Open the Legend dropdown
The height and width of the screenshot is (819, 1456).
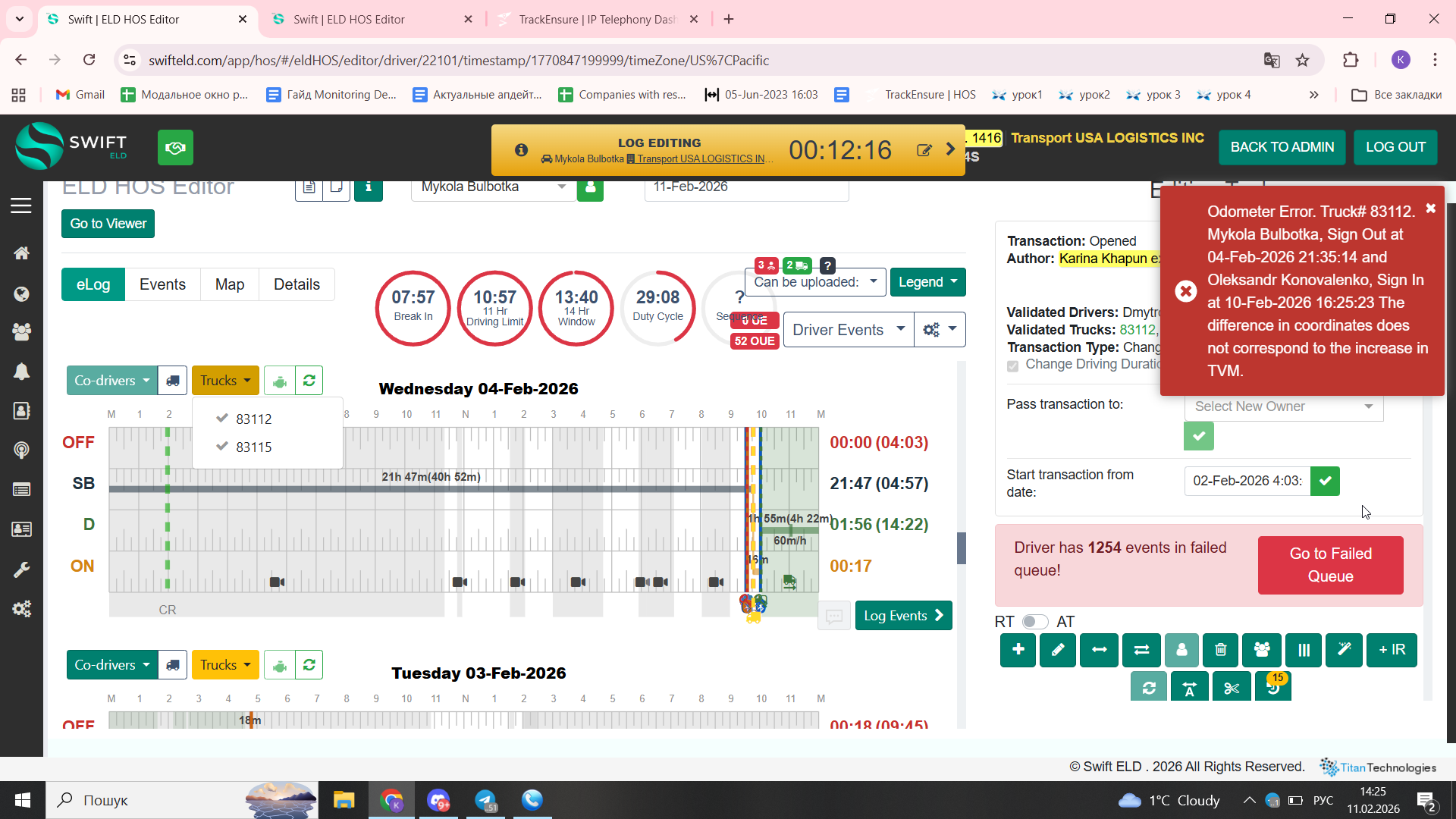(x=927, y=282)
